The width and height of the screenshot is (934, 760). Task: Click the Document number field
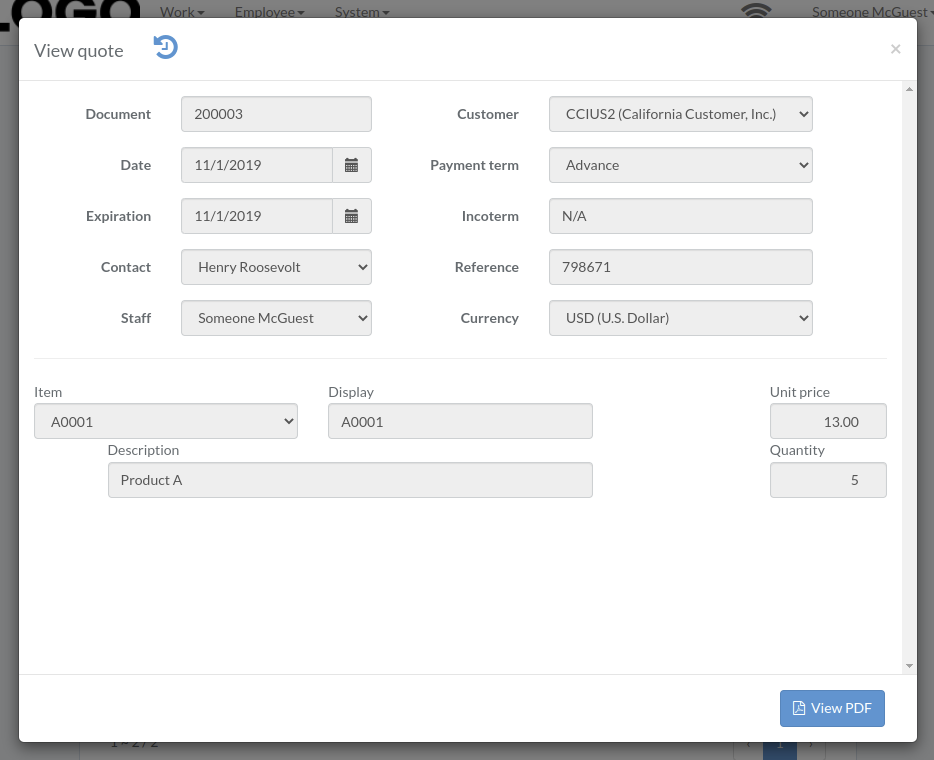(276, 114)
